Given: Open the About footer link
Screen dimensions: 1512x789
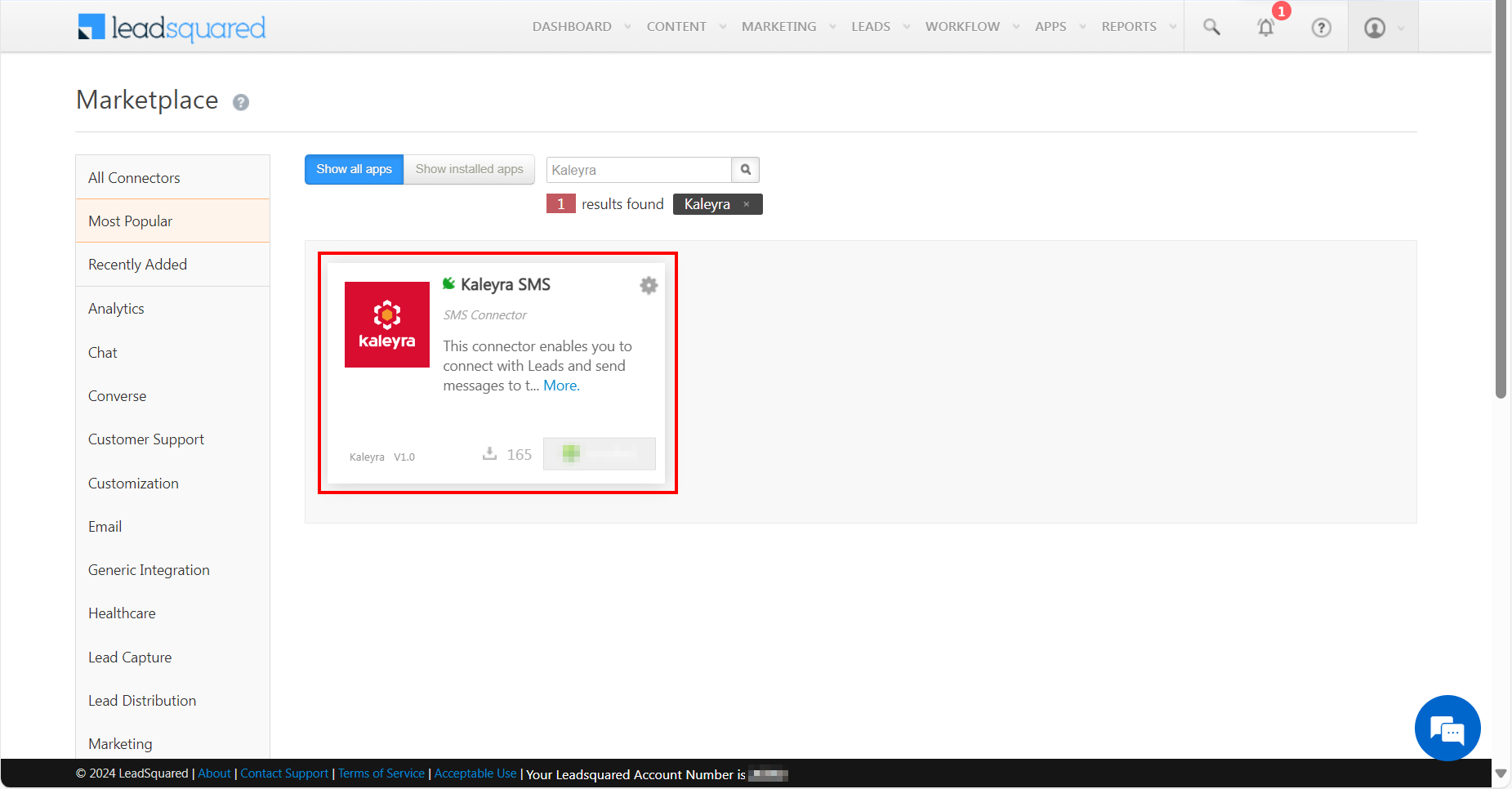Looking at the screenshot, I should click(x=214, y=773).
